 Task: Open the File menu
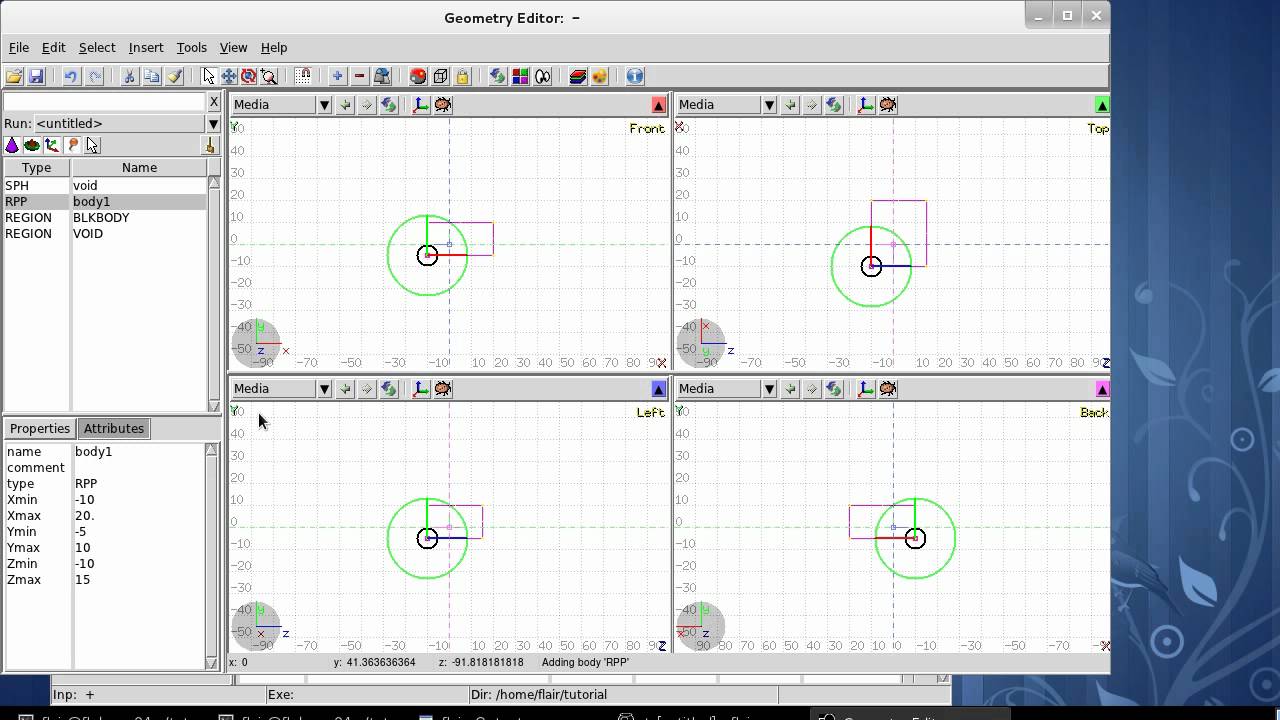point(19,47)
